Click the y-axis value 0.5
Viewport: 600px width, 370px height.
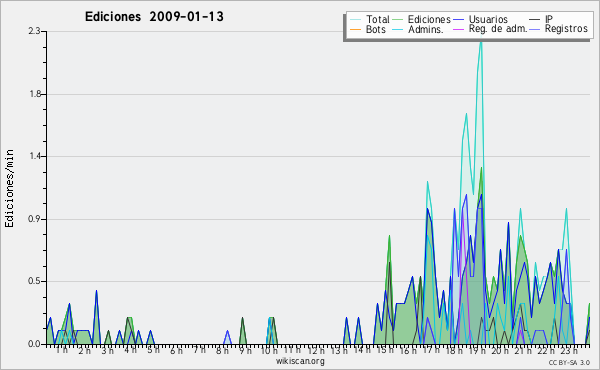coord(35,281)
